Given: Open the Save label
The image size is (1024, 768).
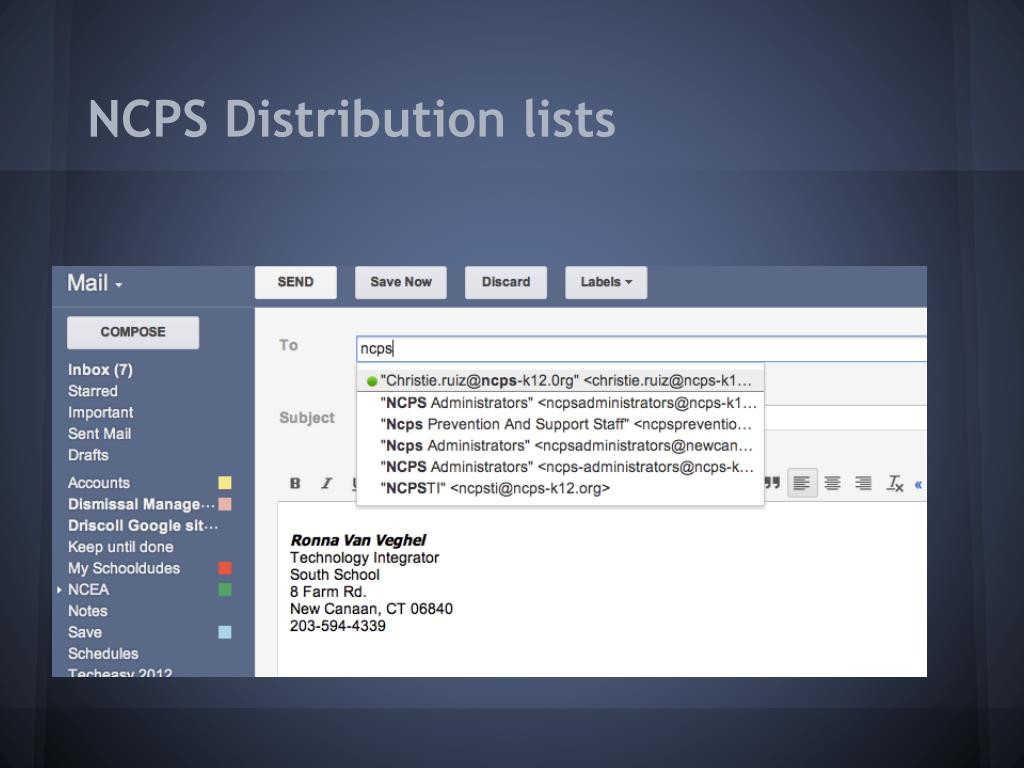Looking at the screenshot, I should pyautogui.click(x=85, y=632).
